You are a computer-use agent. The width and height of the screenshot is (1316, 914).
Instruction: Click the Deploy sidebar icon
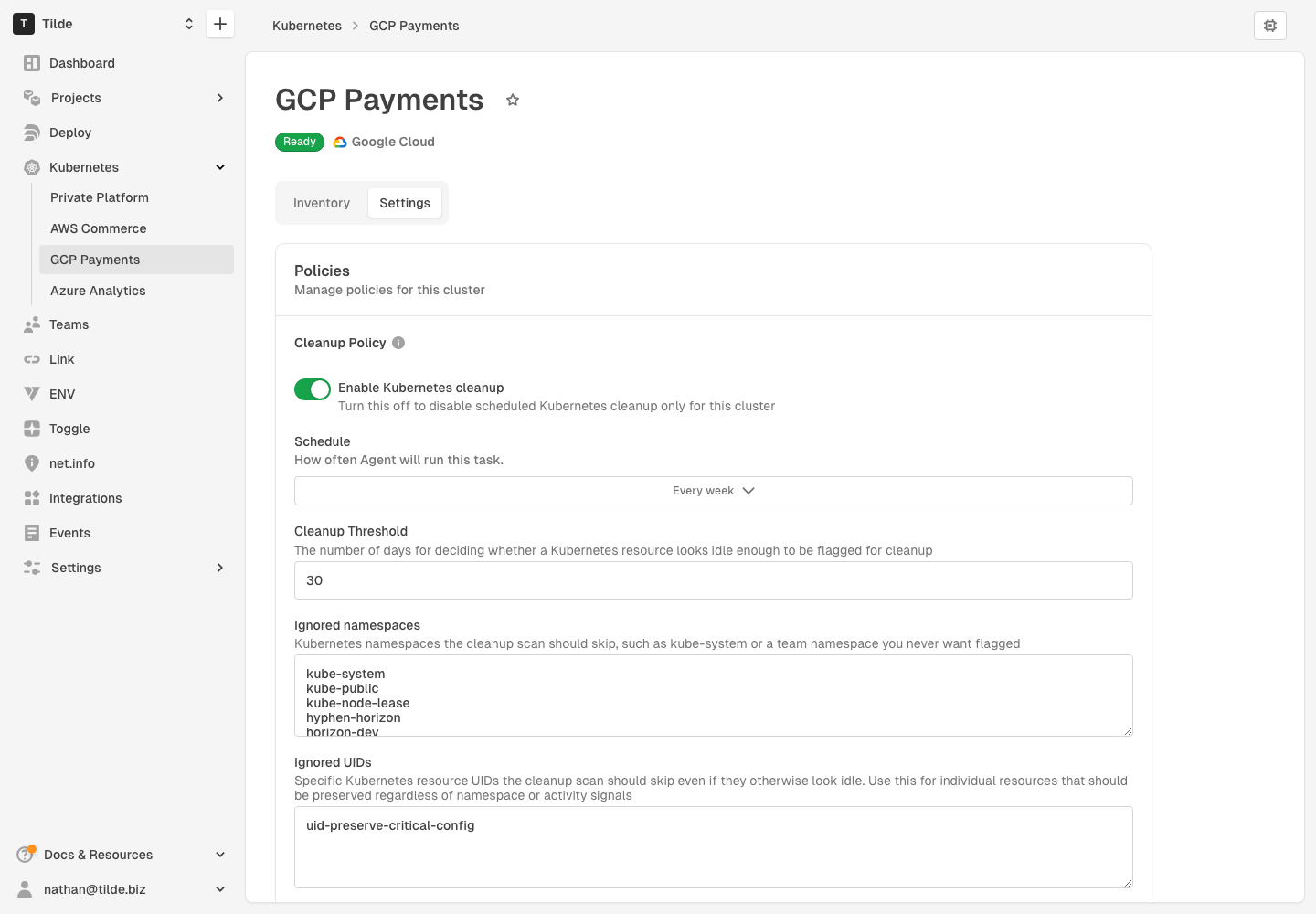pyautogui.click(x=32, y=133)
